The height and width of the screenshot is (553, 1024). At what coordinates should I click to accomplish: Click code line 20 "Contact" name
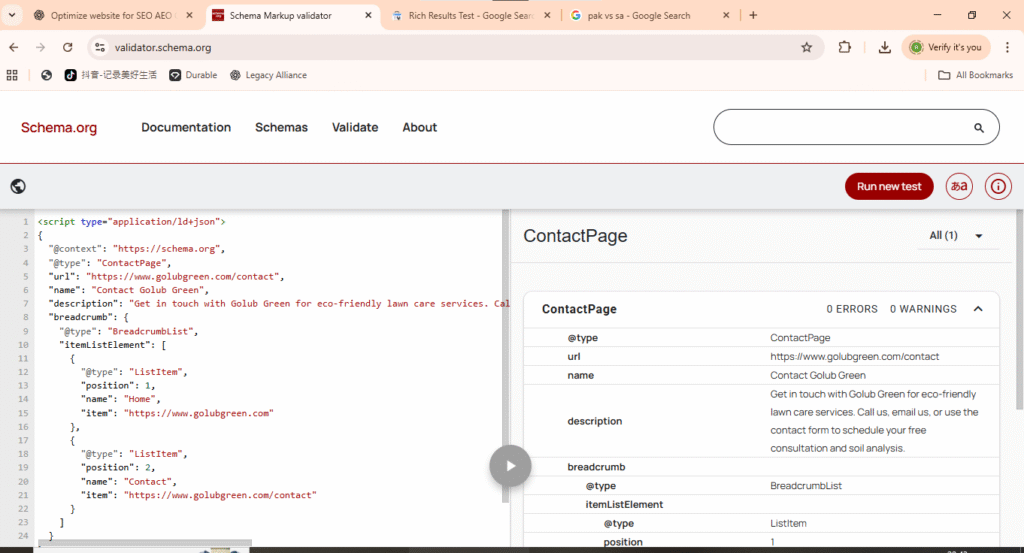tap(148, 481)
